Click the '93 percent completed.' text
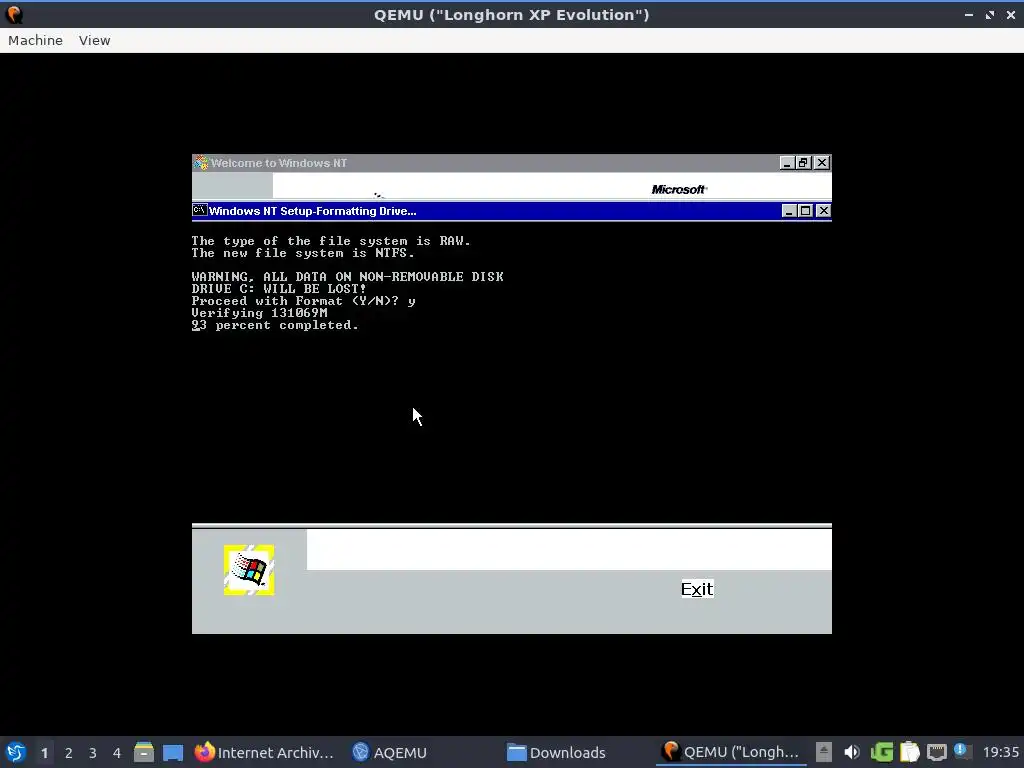 (x=275, y=325)
